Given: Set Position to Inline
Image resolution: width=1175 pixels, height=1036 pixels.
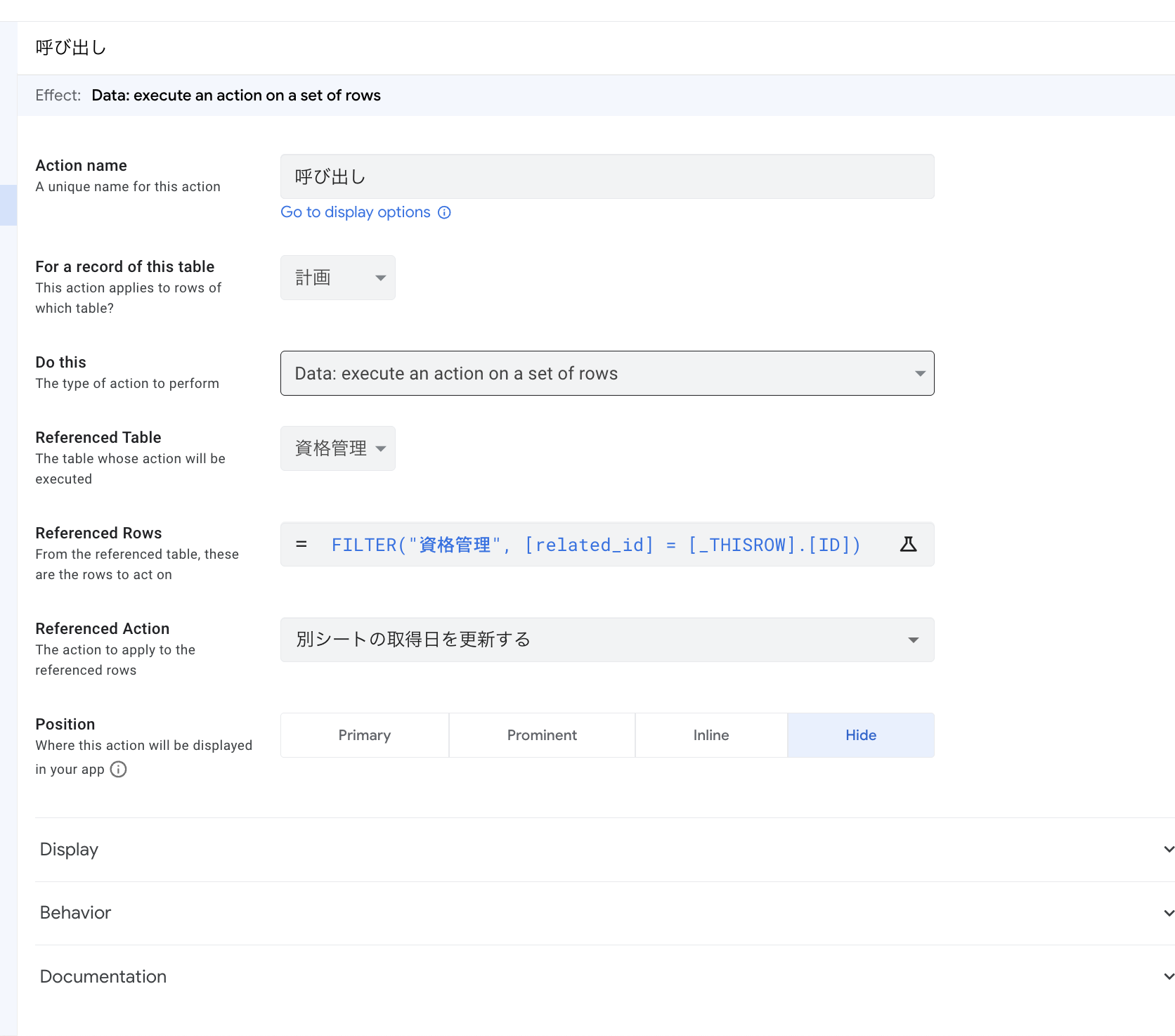Looking at the screenshot, I should 710,735.
